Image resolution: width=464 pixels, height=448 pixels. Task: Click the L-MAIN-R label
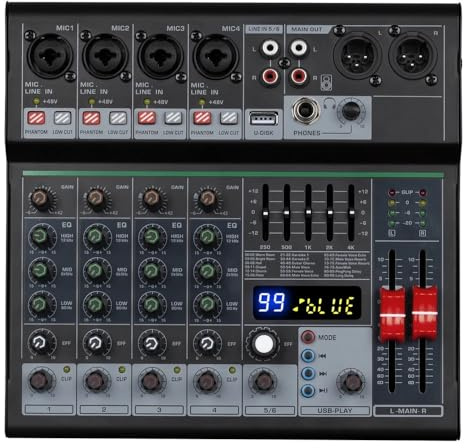coord(408,411)
